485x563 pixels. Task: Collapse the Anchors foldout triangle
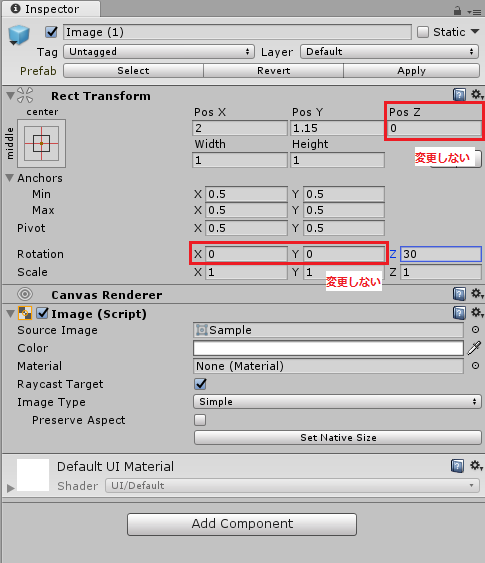coord(10,178)
